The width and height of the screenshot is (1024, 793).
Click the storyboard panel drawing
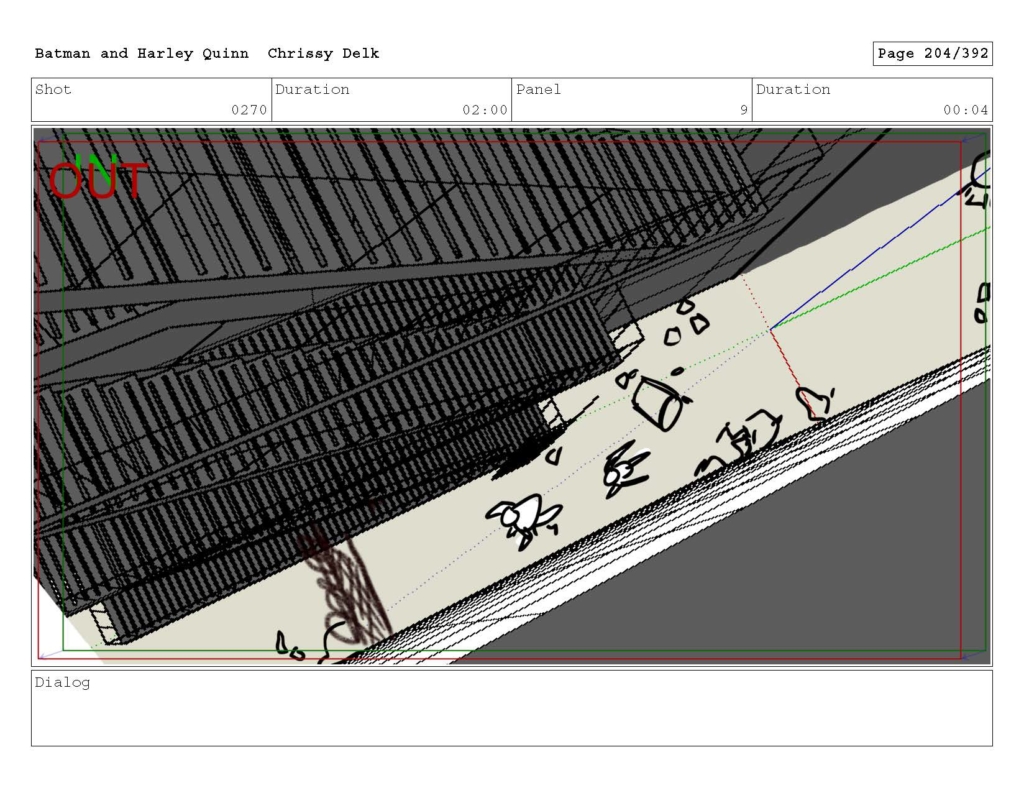pos(512,396)
